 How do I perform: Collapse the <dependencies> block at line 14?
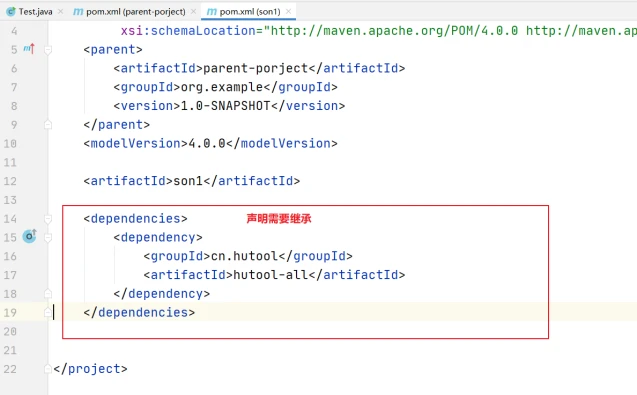click(48, 219)
